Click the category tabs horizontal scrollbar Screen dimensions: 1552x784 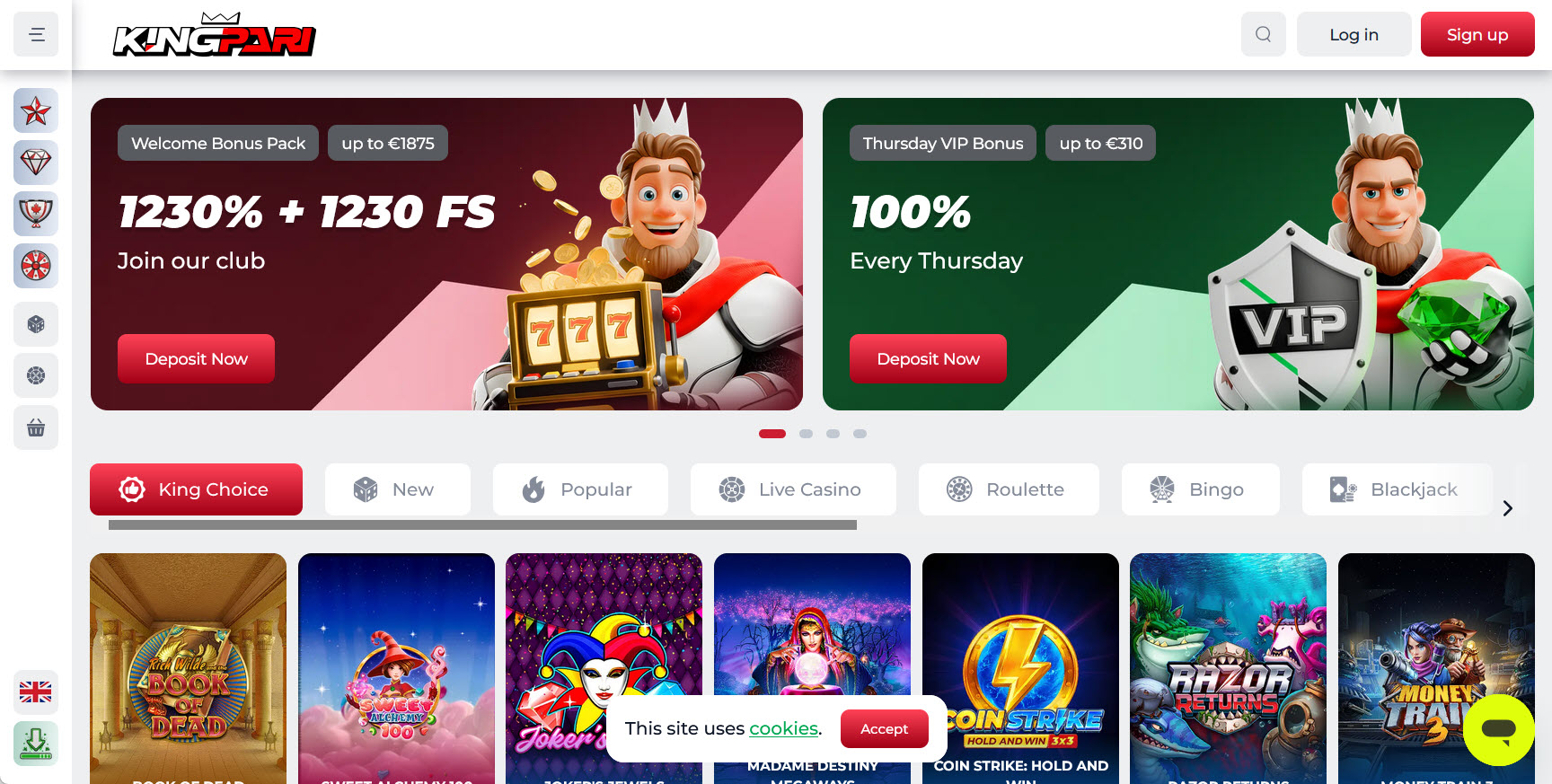[482, 524]
